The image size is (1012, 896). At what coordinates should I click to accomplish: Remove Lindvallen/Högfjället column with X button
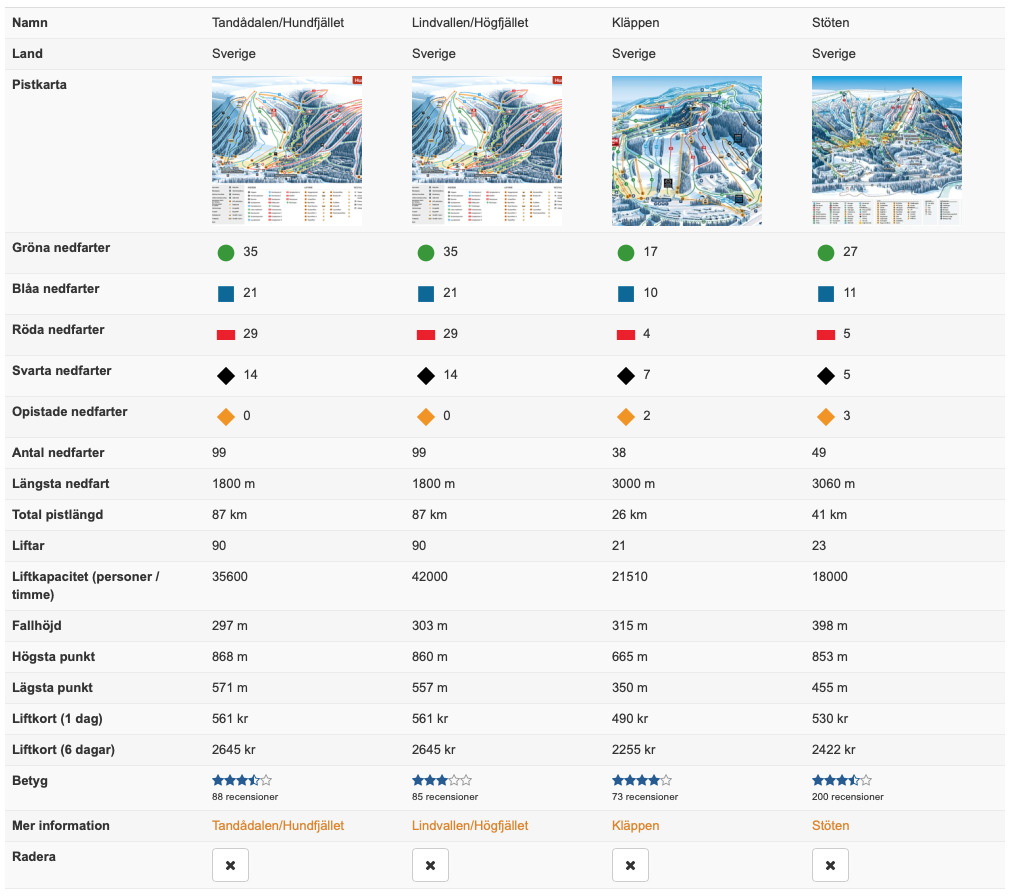[430, 865]
